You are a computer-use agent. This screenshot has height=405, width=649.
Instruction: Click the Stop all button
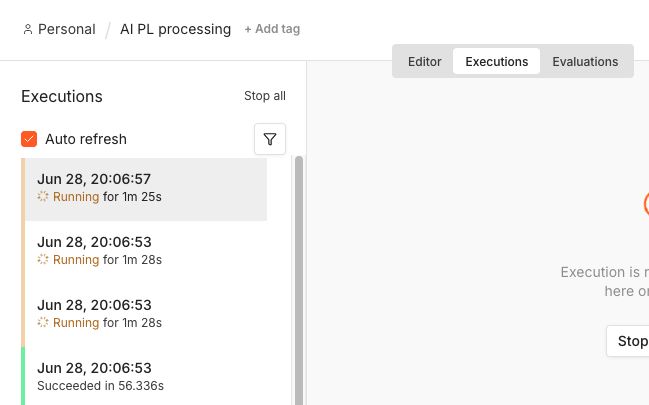[x=265, y=96]
